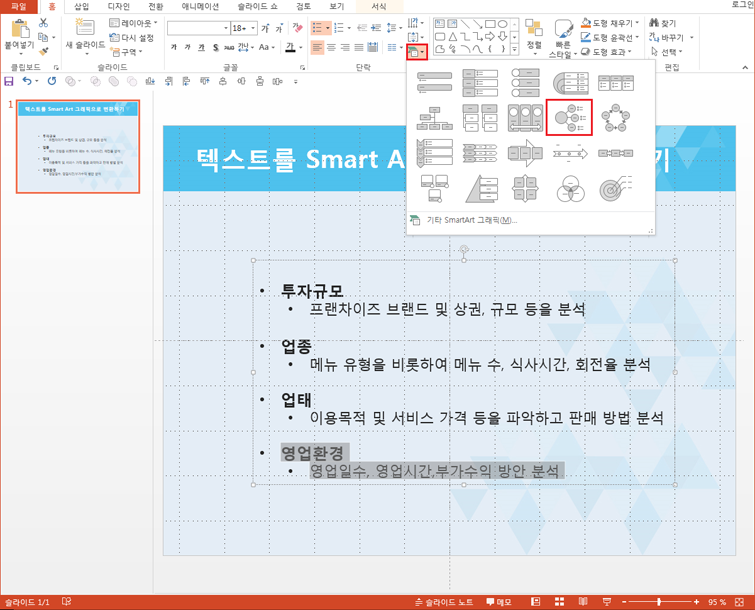This screenshot has width=755, height=610.
Task: Choose the Basic Cycle SmartArt layout
Action: coord(615,118)
